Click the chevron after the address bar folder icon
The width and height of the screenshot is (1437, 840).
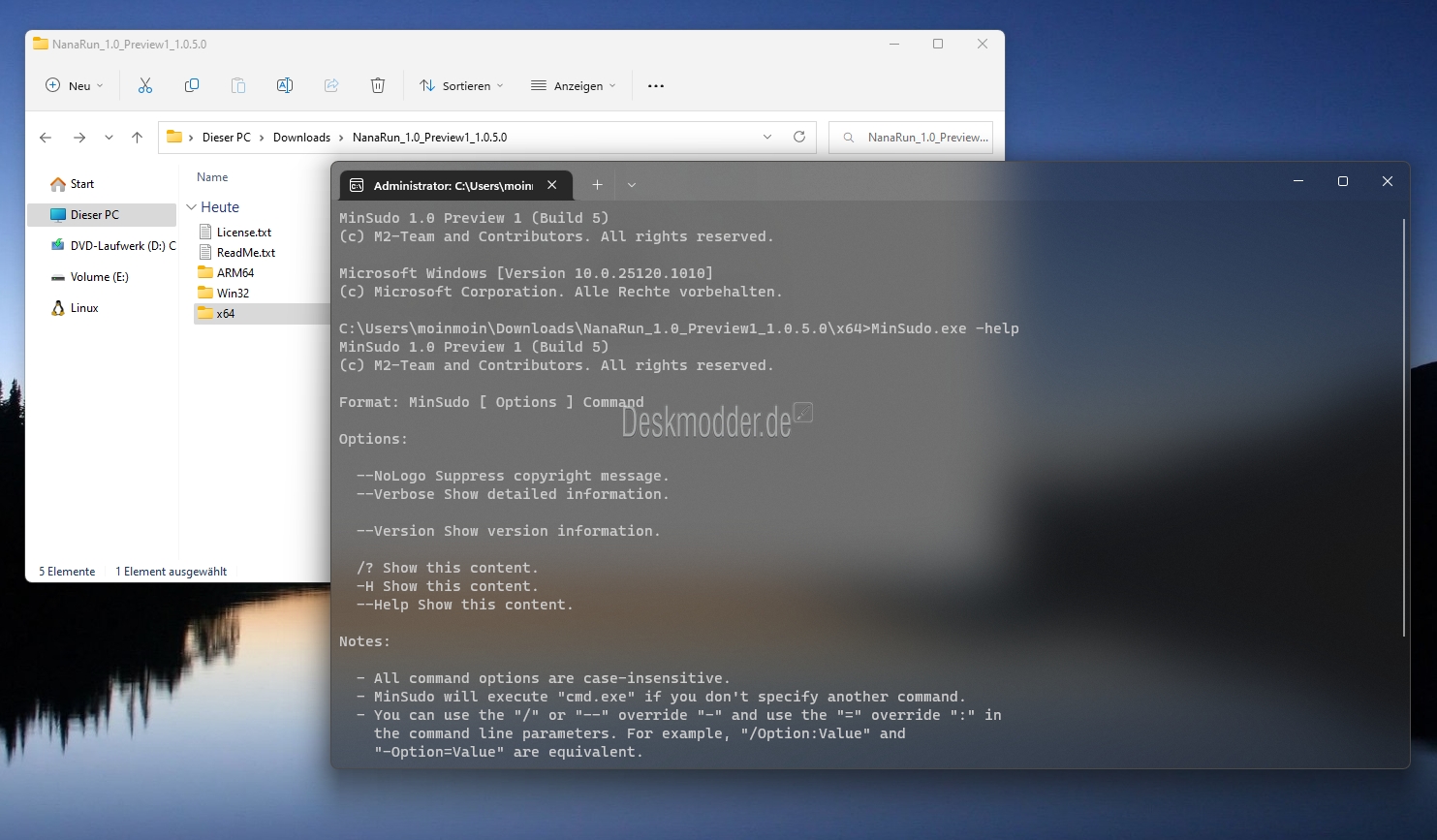coord(191,138)
